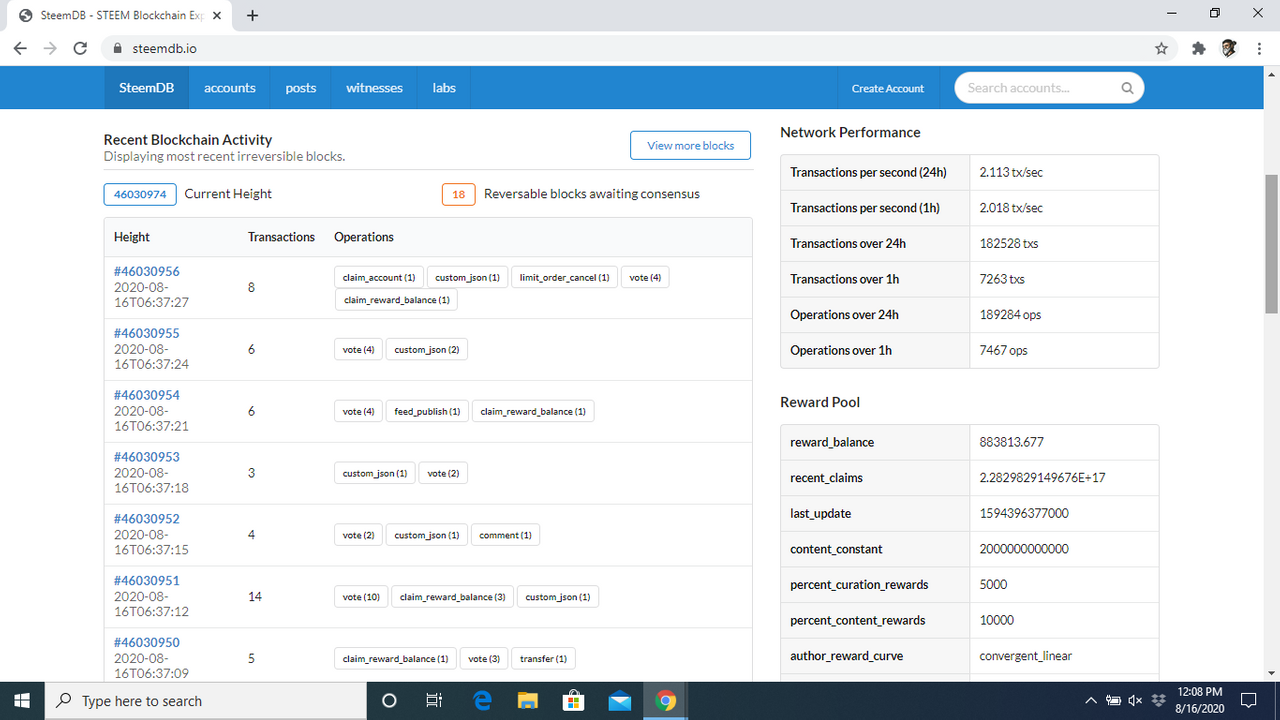Viewport: 1280px width, 720px height.
Task: Click the muted volume tray icon
Action: tap(1135, 701)
